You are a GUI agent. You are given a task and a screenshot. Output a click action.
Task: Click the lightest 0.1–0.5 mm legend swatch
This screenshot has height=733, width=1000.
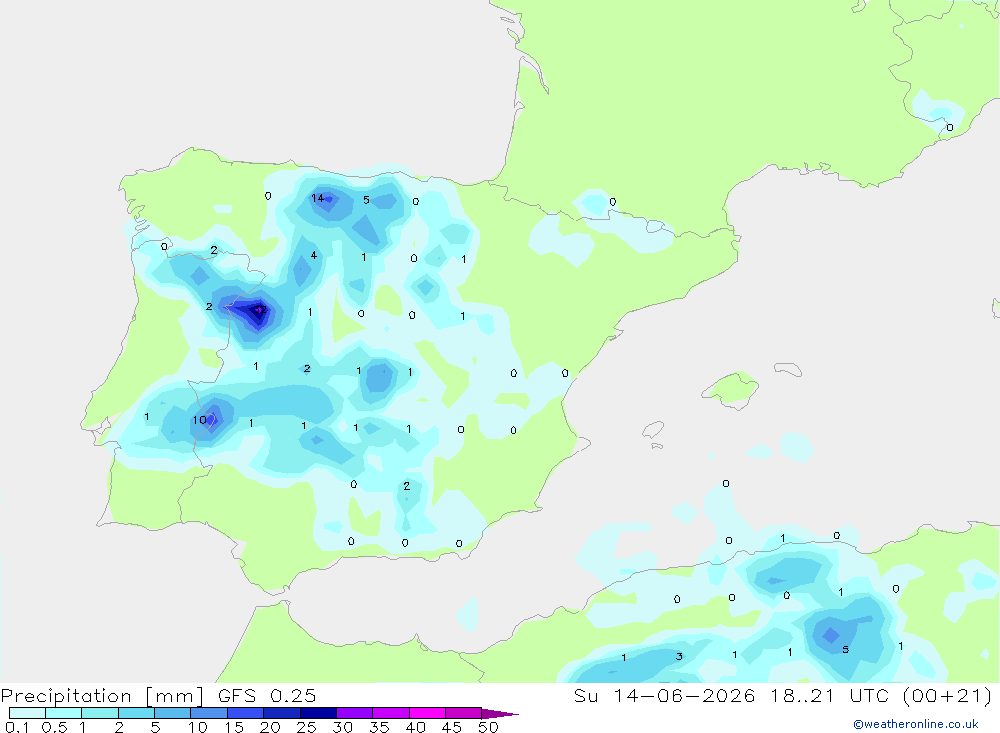[x=27, y=713]
